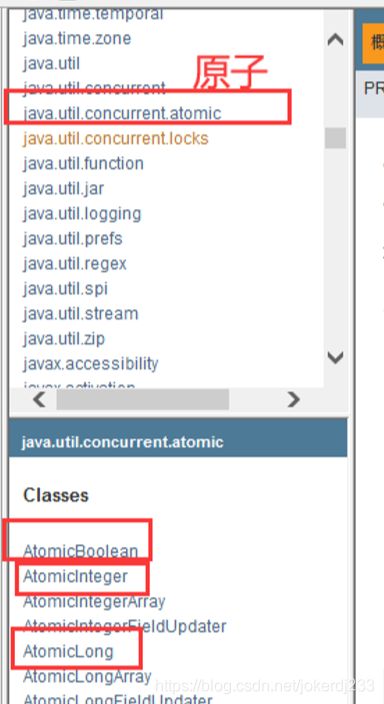Open the java.util.concurrent.locks package link
The image size is (384, 704).
[x=116, y=138]
